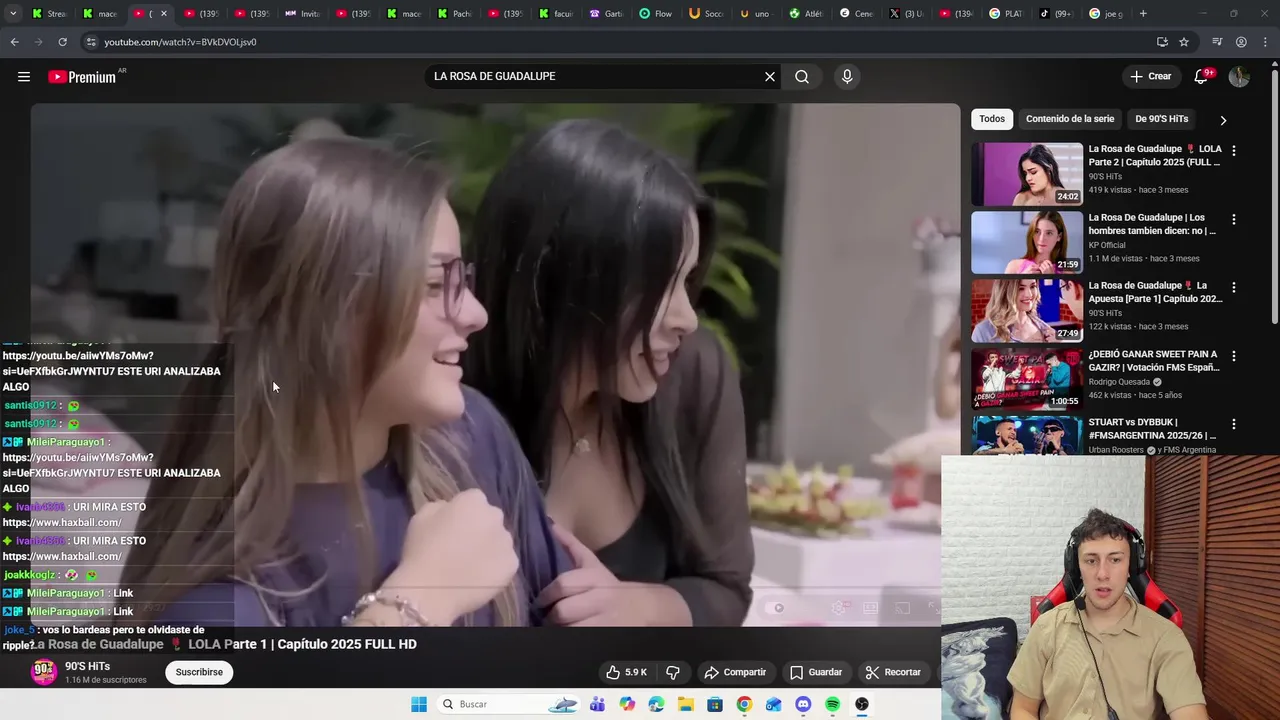Open the Windows Start menu
This screenshot has width=1280, height=720.
point(419,704)
